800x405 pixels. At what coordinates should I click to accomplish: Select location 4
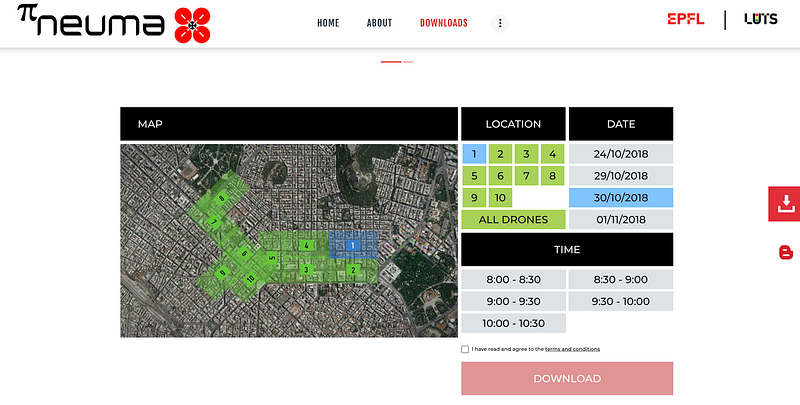point(553,154)
